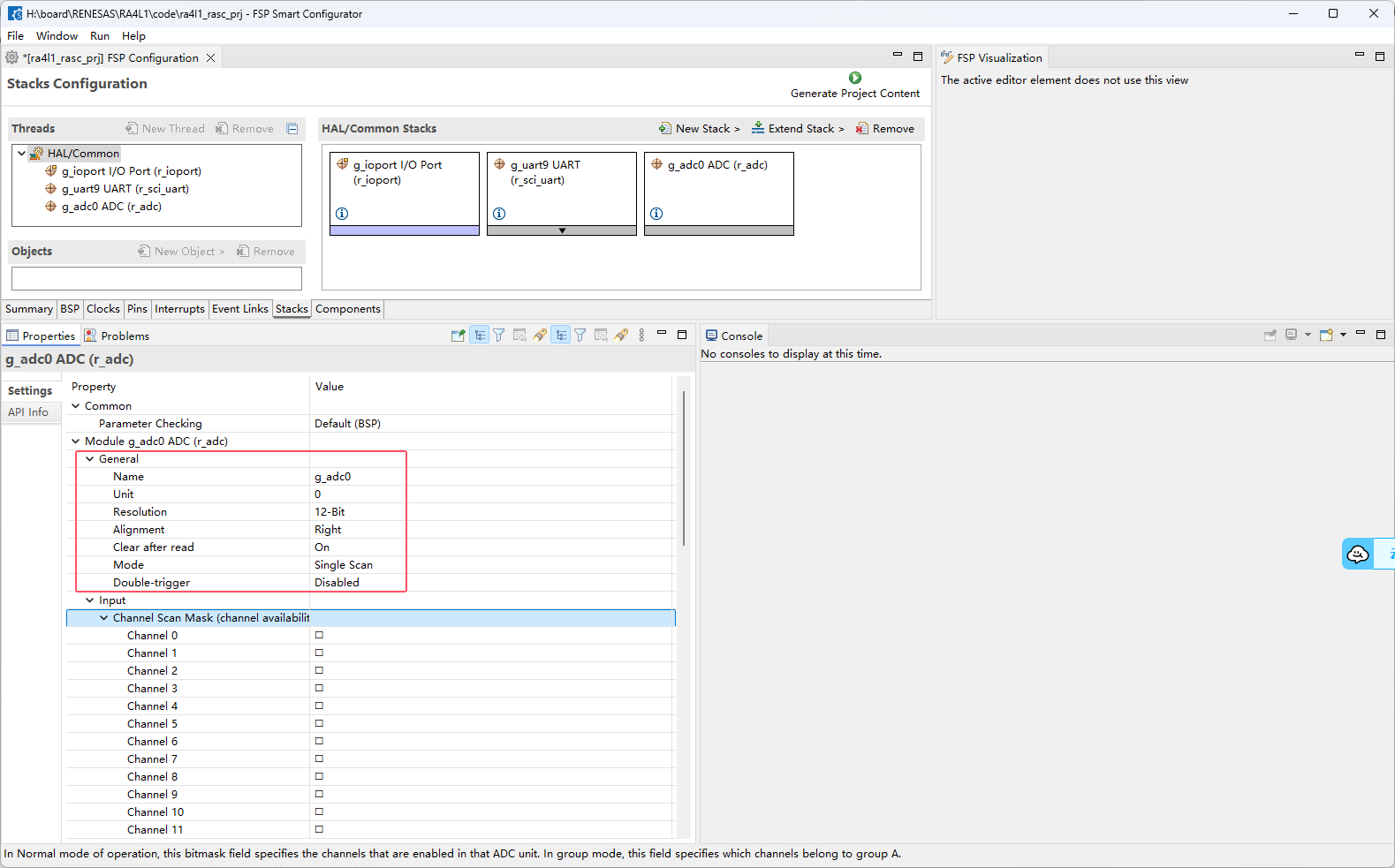Click the Pin to selection icon in Properties toolbar
The image size is (1395, 868).
(x=458, y=336)
